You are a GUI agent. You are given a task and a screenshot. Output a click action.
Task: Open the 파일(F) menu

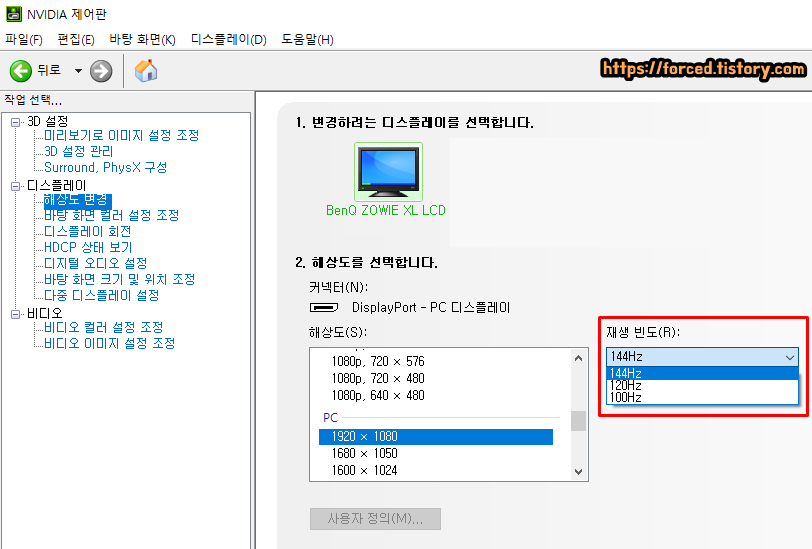24,39
